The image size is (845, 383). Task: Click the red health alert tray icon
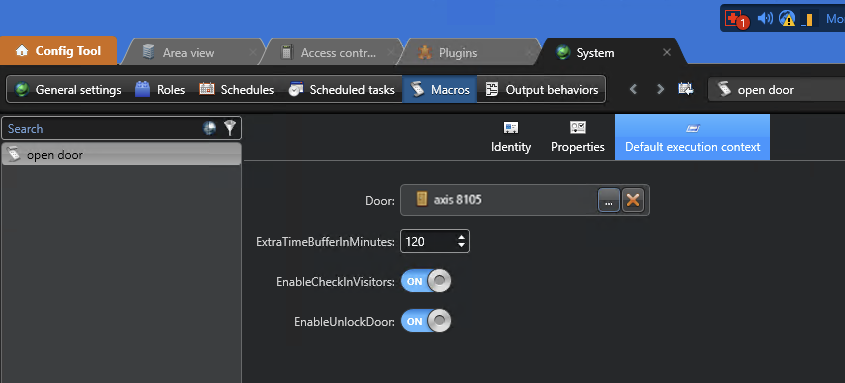pyautogui.click(x=736, y=19)
